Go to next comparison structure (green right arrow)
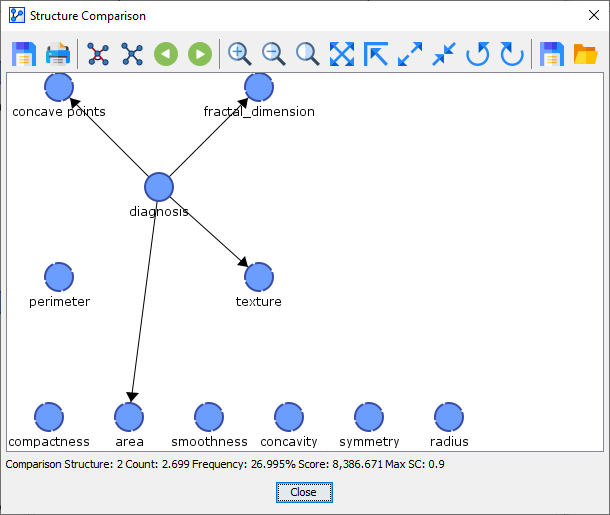The width and height of the screenshot is (610, 515). tap(200, 54)
